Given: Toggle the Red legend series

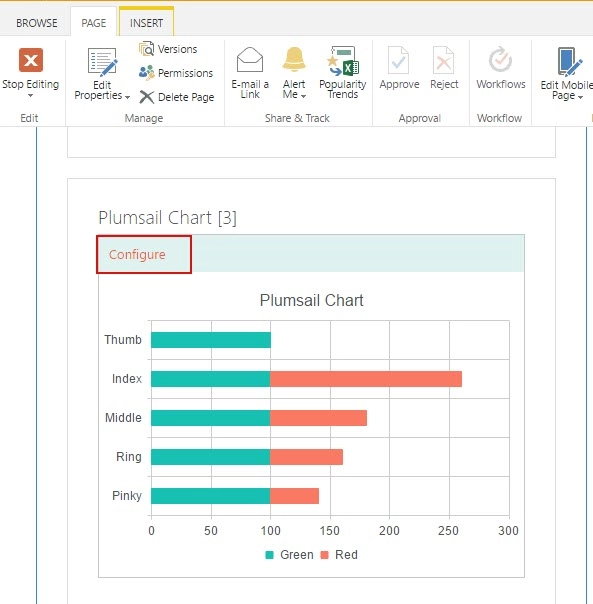Looking at the screenshot, I should [x=339, y=555].
